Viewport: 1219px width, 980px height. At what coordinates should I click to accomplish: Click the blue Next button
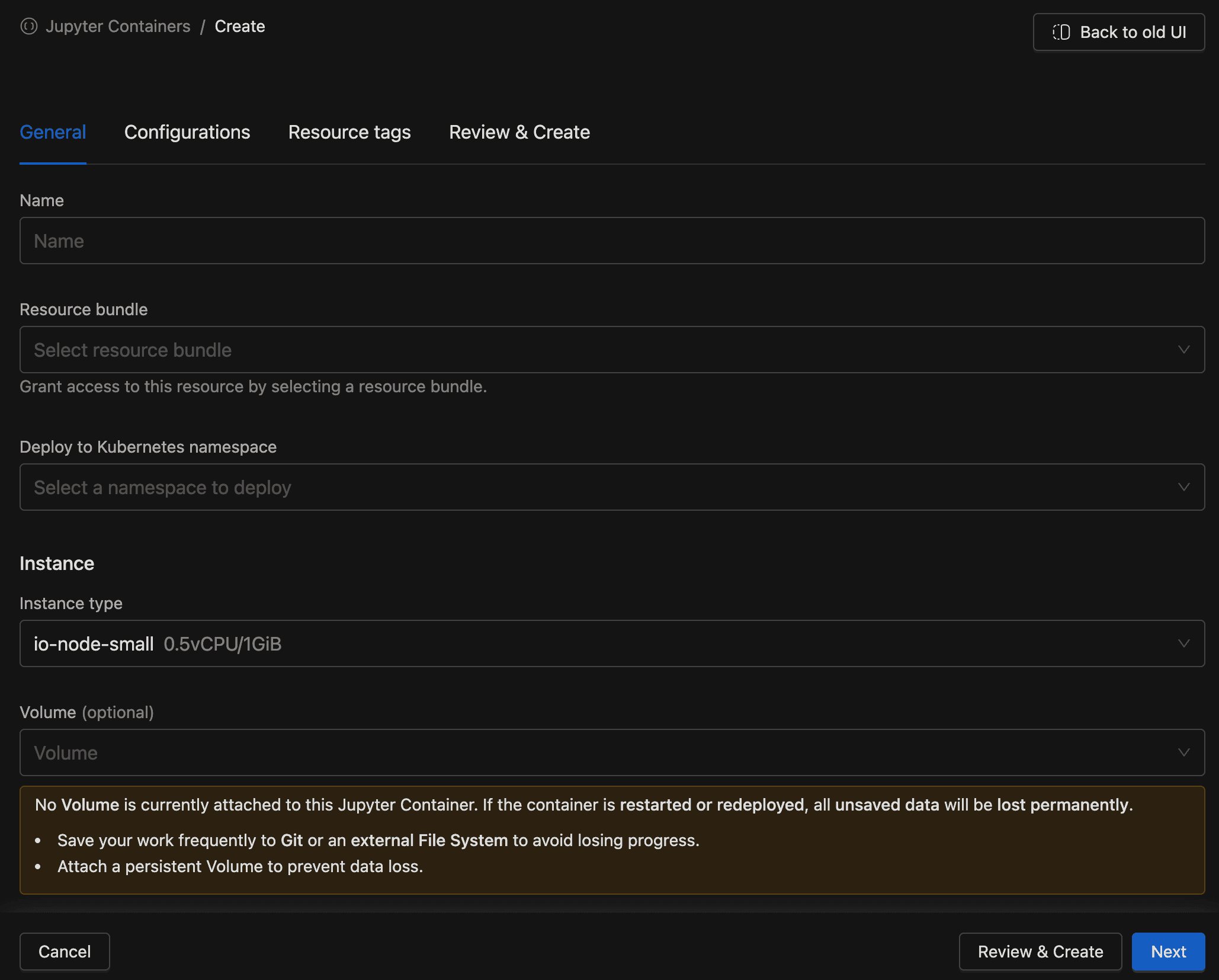pyautogui.click(x=1167, y=952)
